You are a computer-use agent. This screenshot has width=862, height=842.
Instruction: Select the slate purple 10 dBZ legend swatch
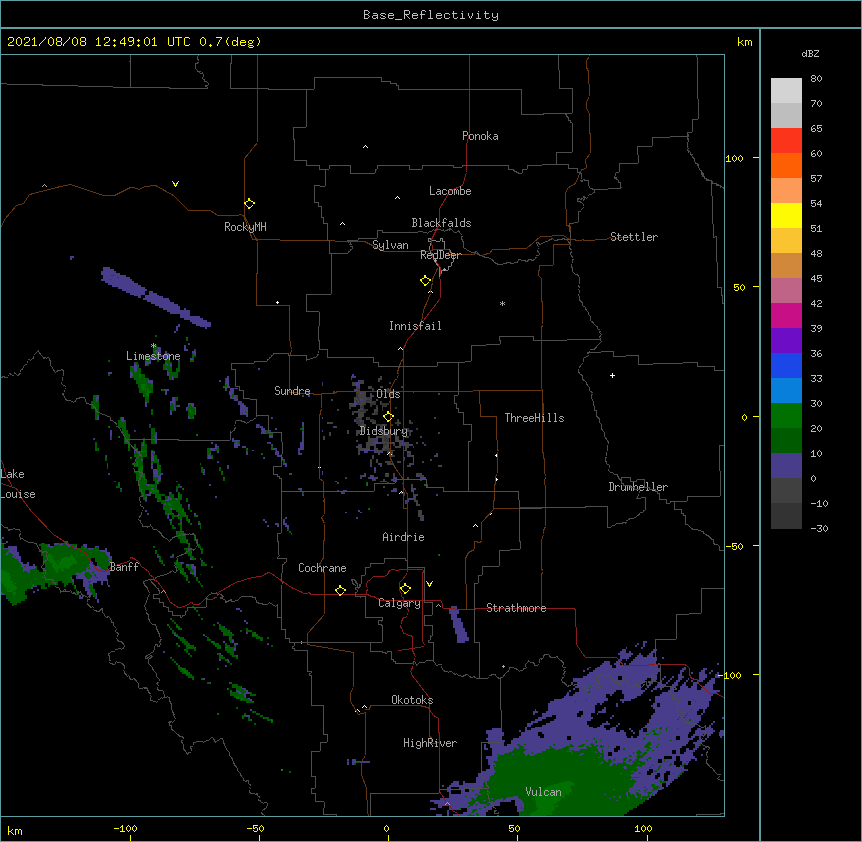point(786,466)
